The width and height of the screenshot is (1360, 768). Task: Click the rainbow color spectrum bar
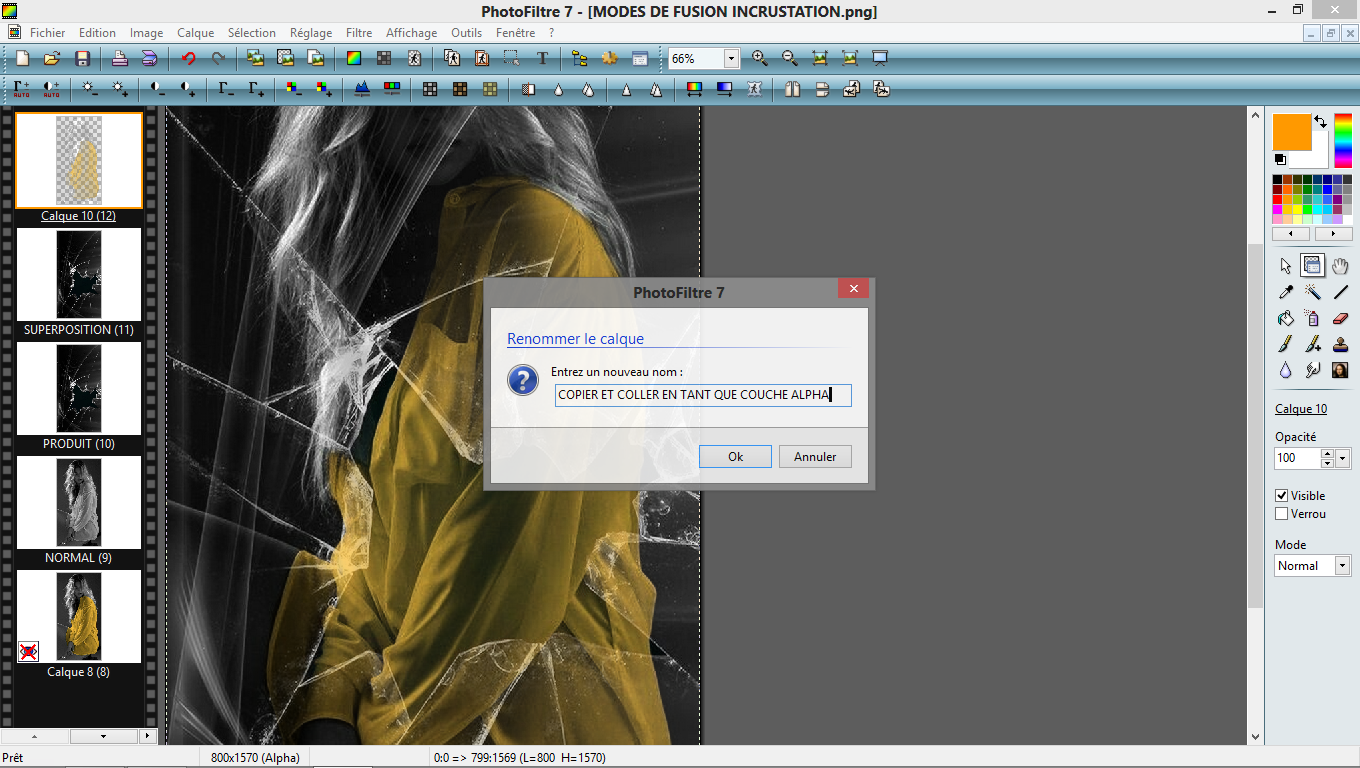point(1343,140)
